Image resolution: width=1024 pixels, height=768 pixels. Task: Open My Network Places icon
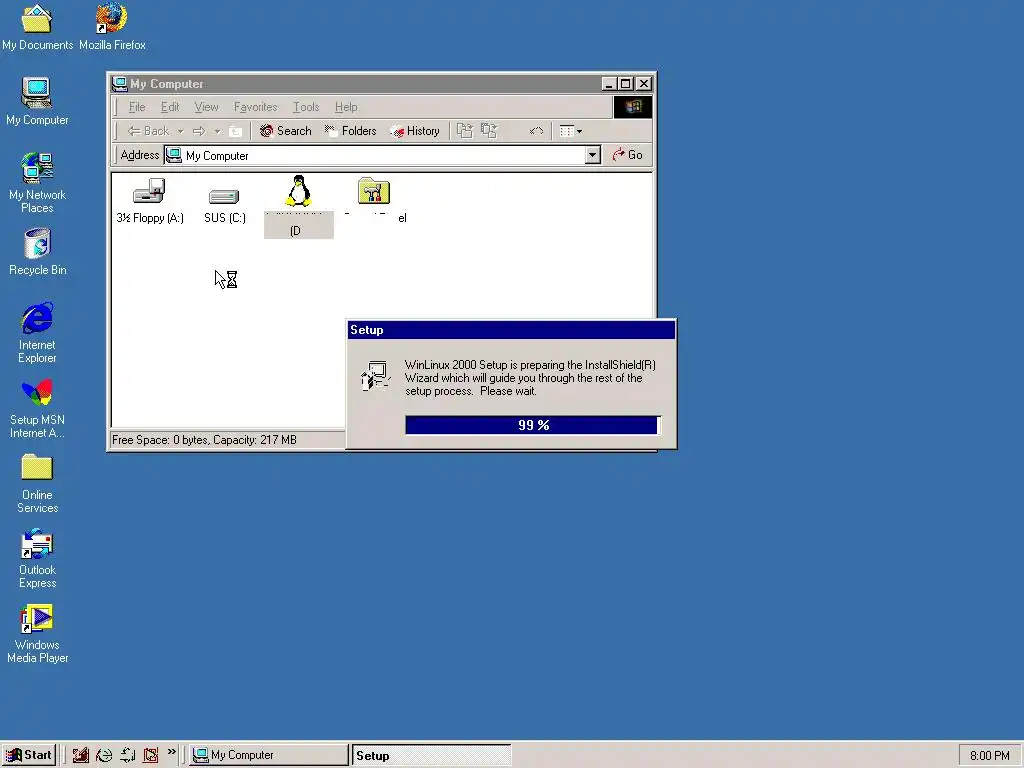(37, 183)
